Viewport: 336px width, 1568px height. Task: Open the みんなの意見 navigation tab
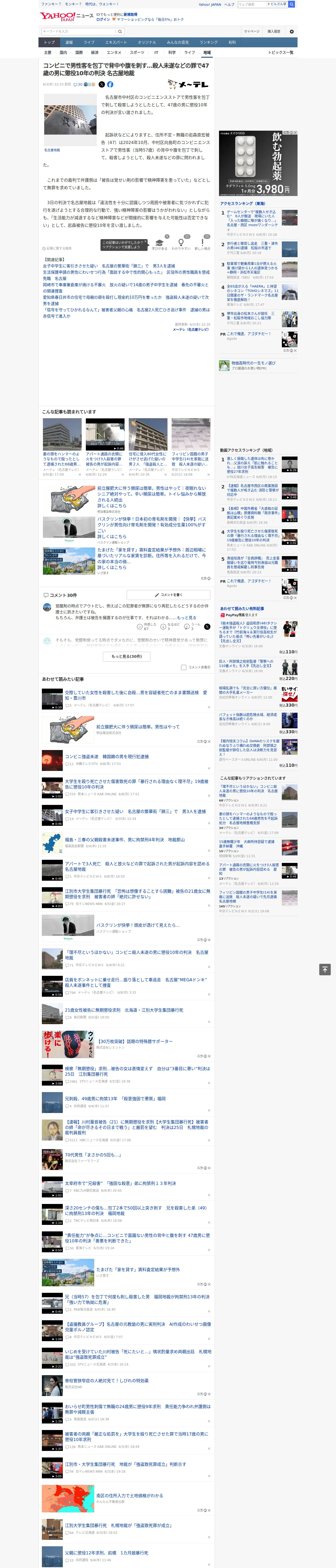pyautogui.click(x=178, y=43)
